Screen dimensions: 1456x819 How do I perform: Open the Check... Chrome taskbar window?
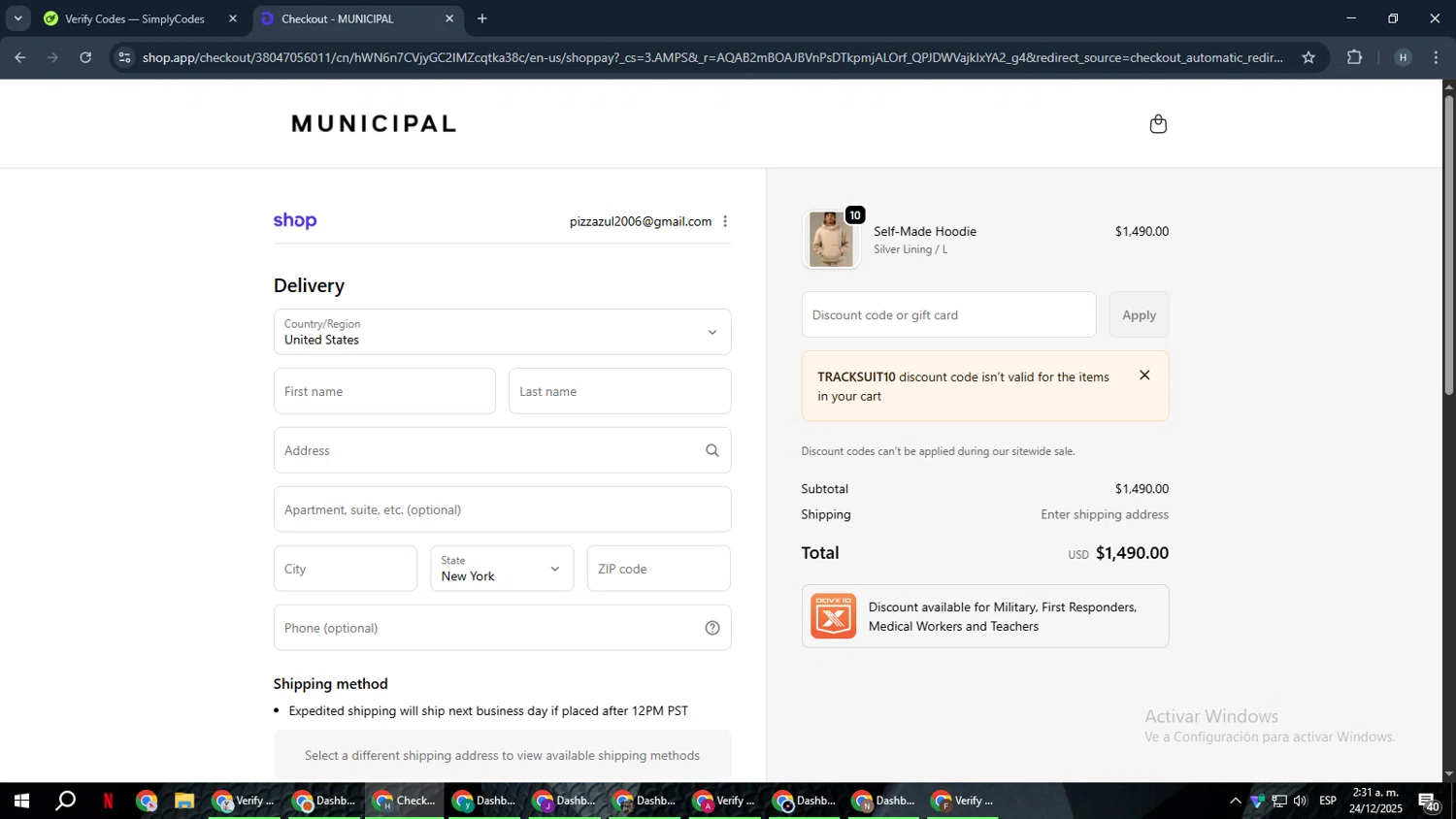pyautogui.click(x=405, y=801)
